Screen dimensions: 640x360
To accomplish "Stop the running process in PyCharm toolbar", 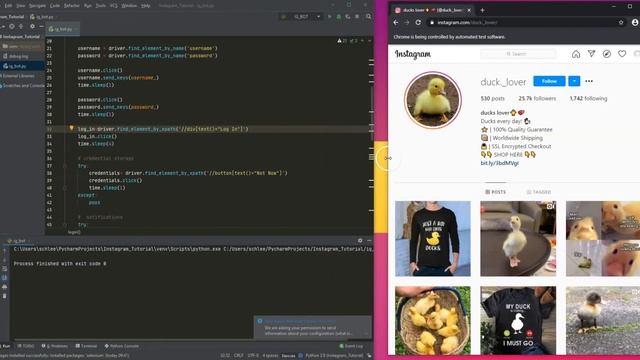I will 357,17.
